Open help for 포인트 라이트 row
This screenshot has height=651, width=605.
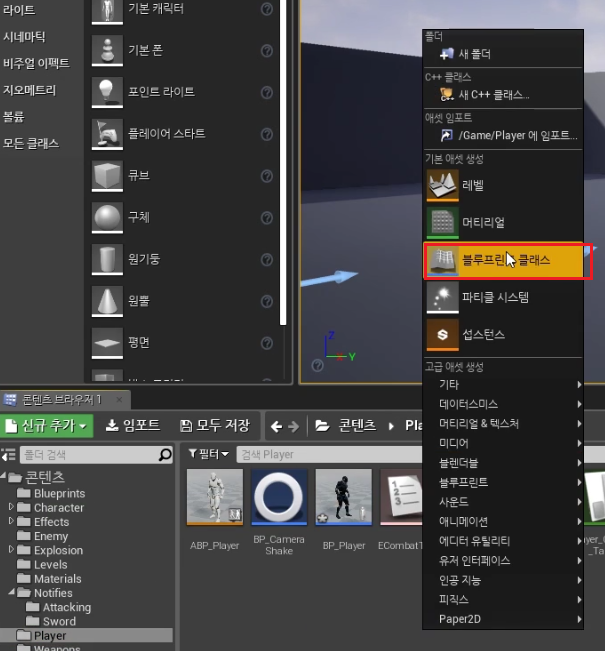point(267,92)
